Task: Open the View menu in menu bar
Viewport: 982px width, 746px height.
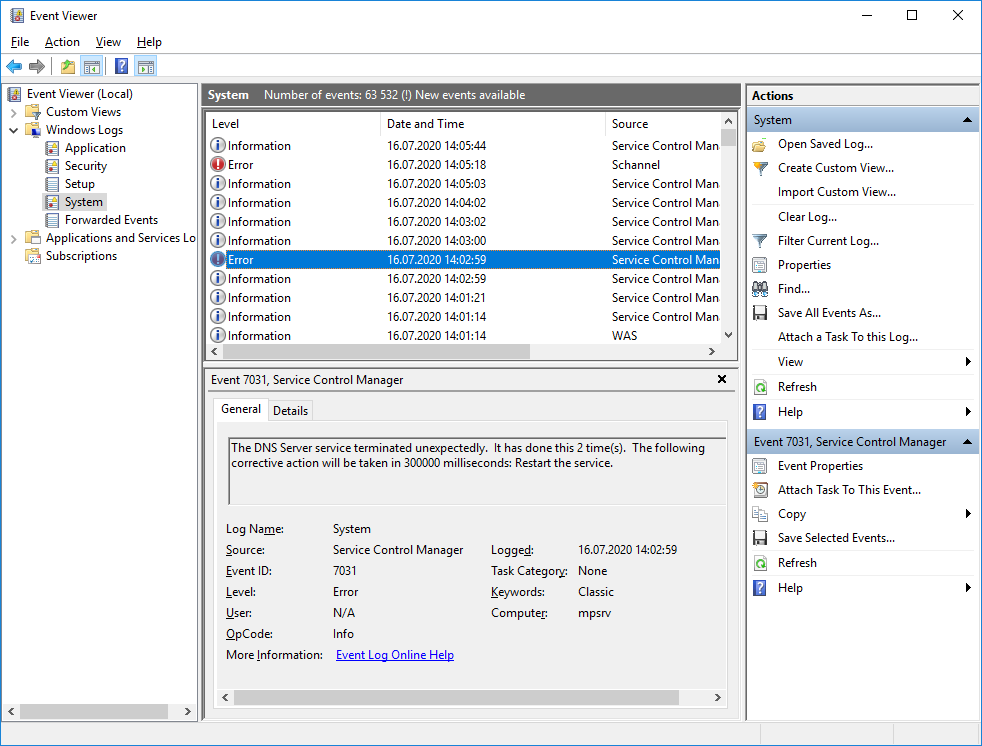Action: [108, 42]
